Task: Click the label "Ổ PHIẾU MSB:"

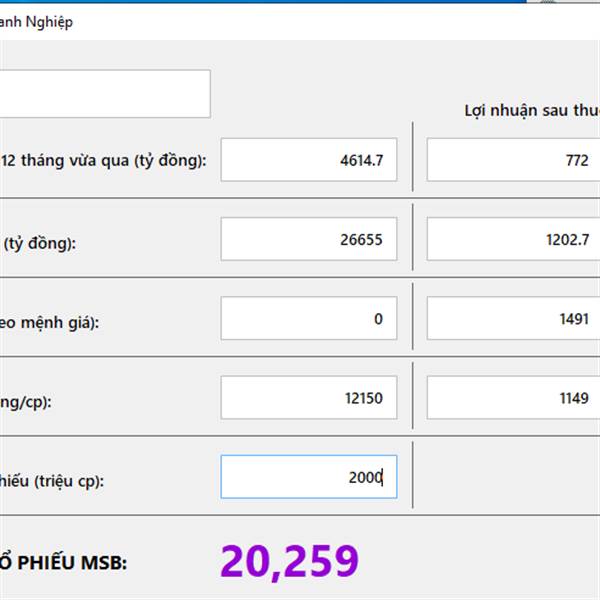Action: click(x=63, y=562)
